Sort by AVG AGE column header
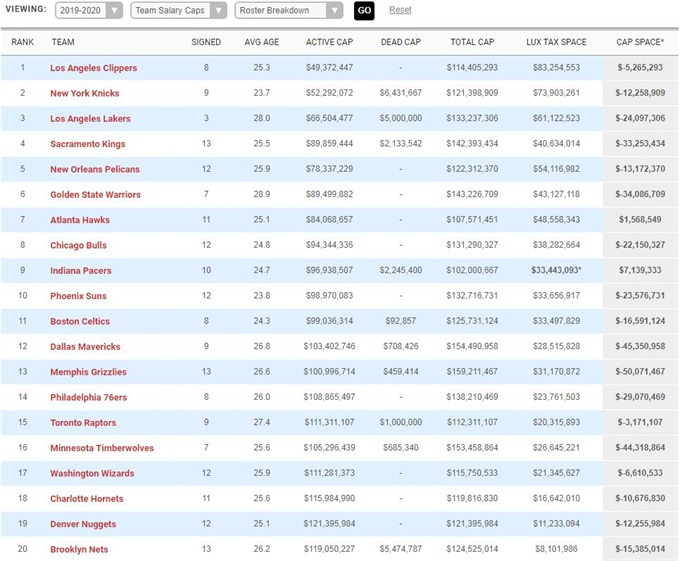 262,42
